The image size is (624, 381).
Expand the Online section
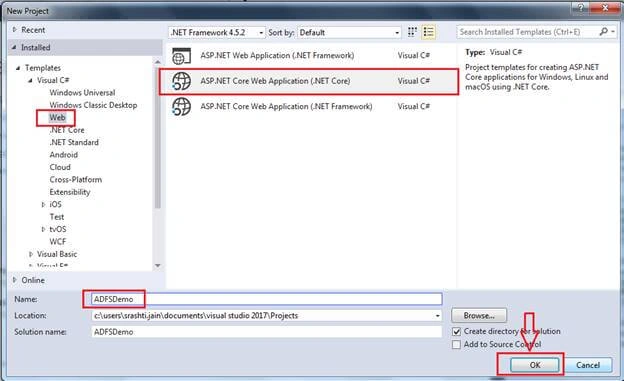[15, 280]
